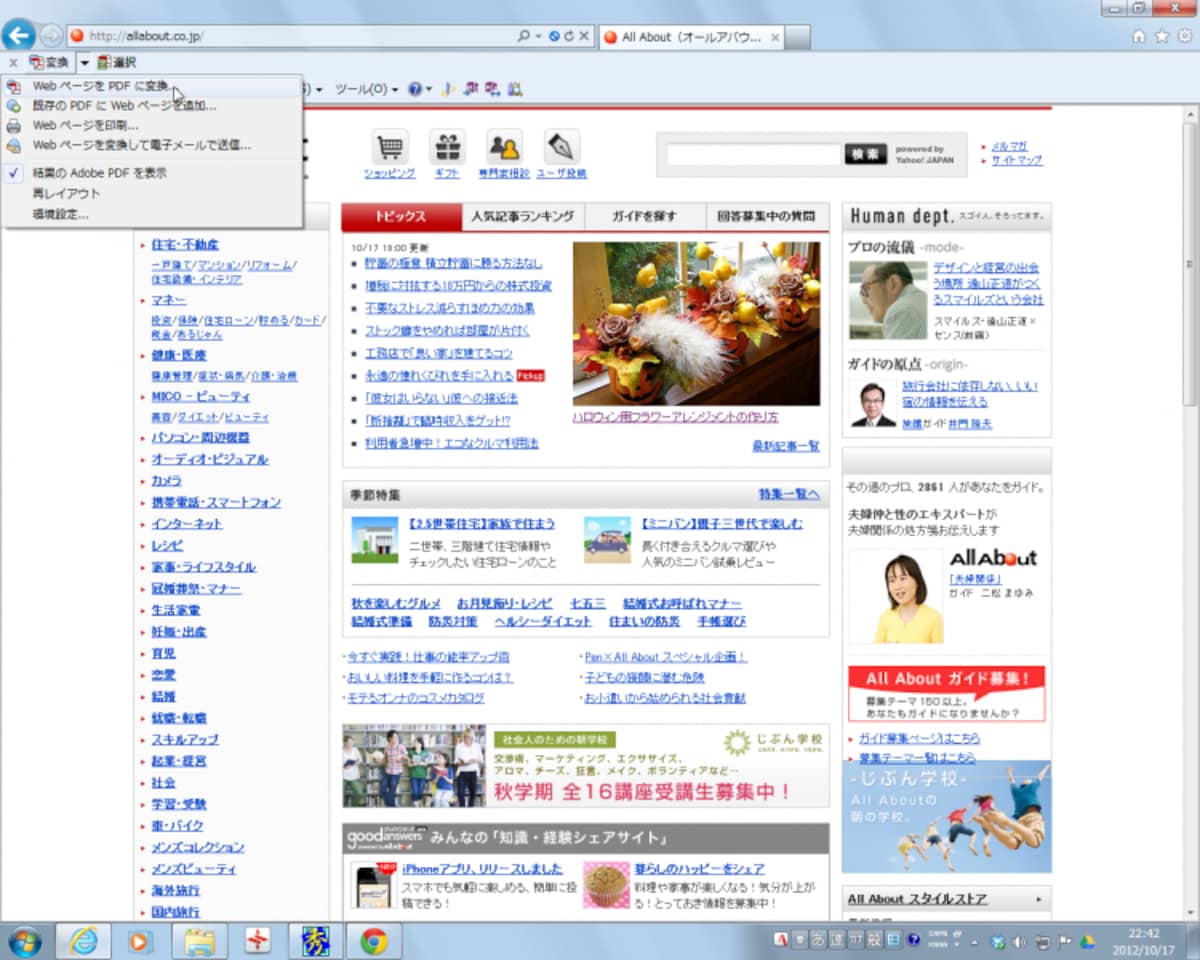Open the 専門家相談 people icon
1200x960 pixels.
click(x=504, y=147)
